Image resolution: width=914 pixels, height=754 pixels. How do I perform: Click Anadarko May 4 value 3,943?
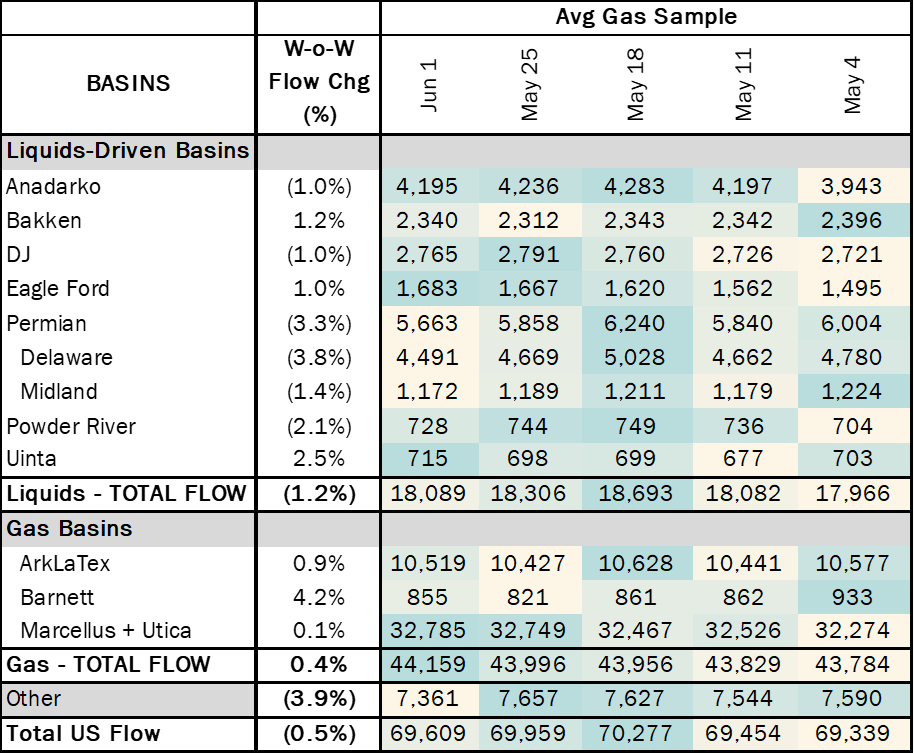pyautogui.click(x=852, y=186)
